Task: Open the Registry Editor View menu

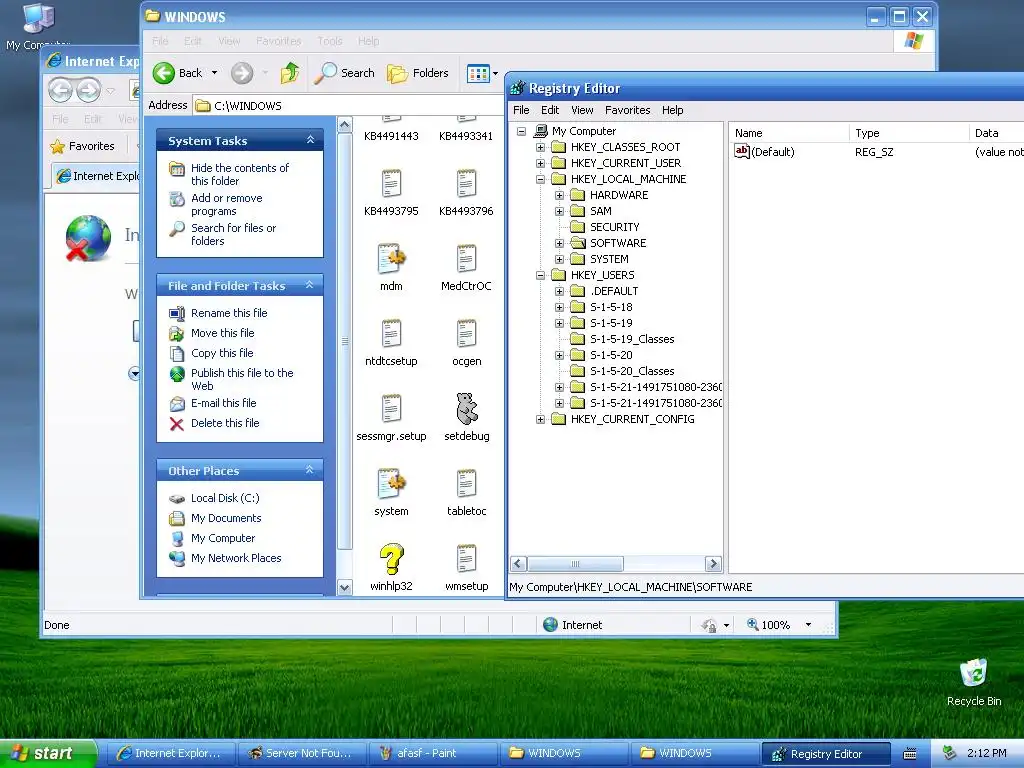Action: click(582, 110)
